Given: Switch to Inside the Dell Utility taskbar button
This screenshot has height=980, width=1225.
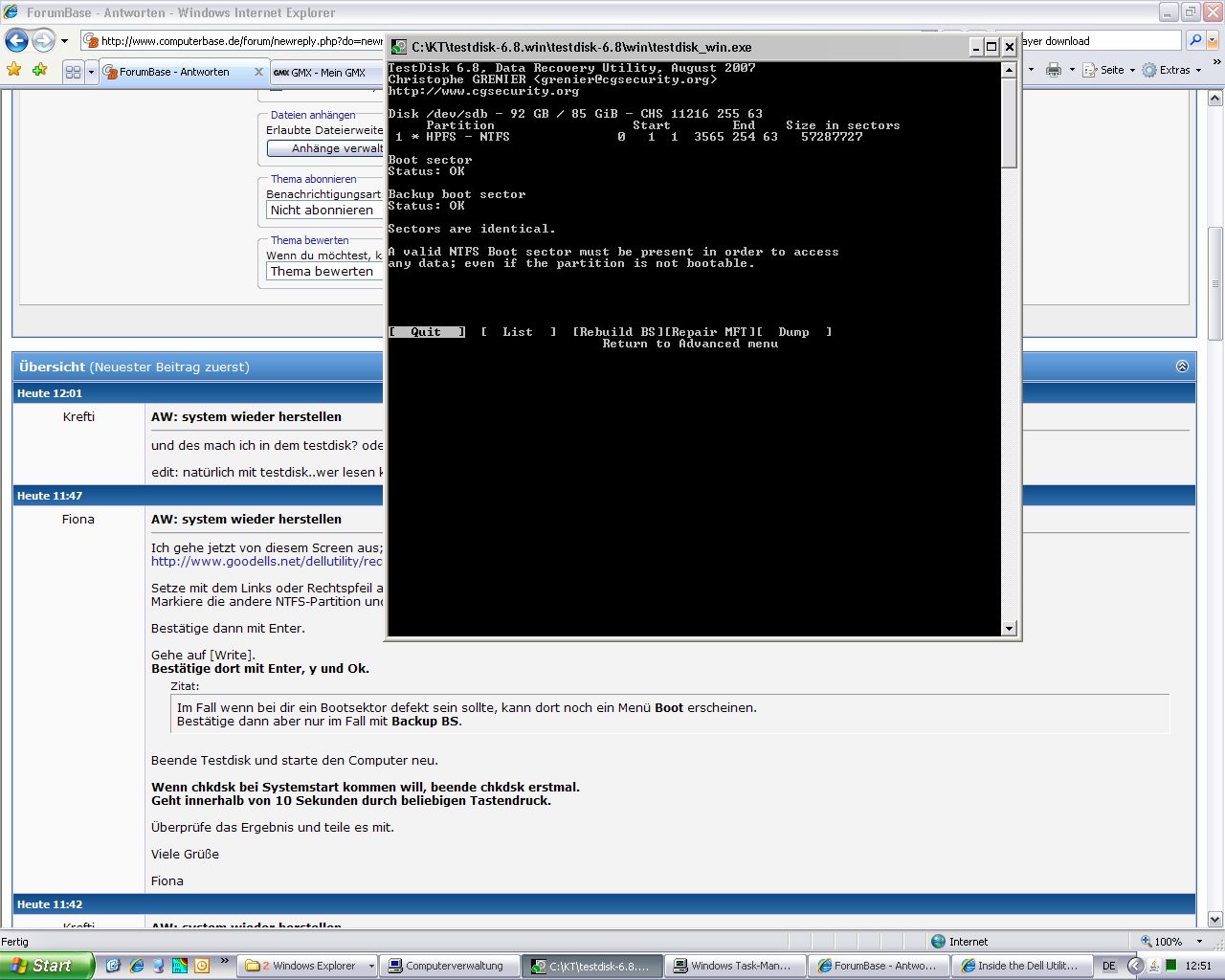Looking at the screenshot, I should [1021, 966].
